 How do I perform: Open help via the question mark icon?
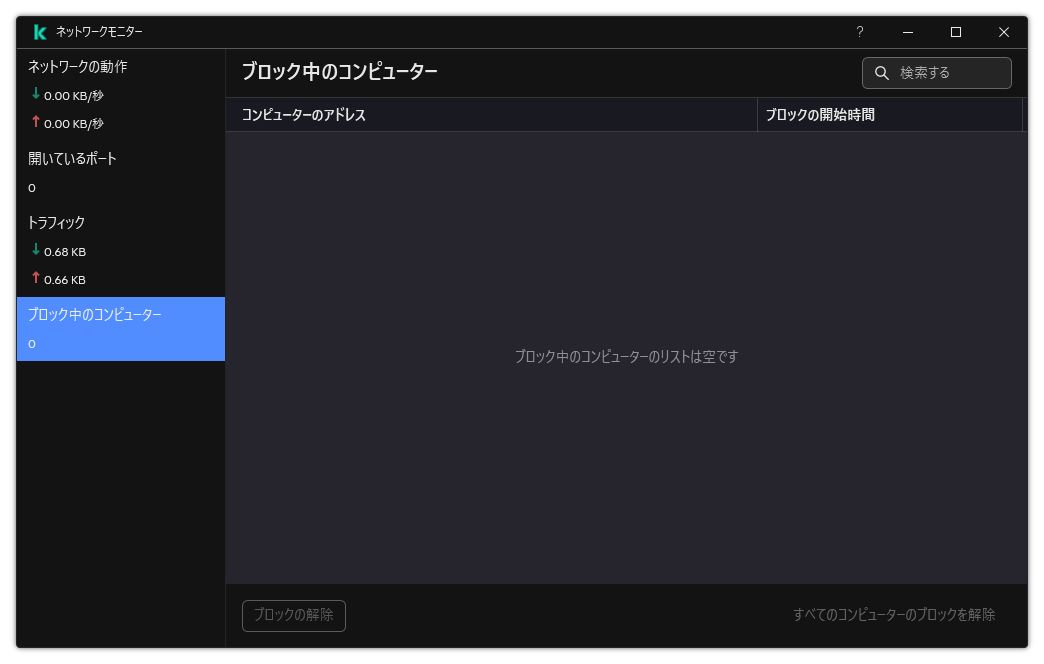[859, 32]
